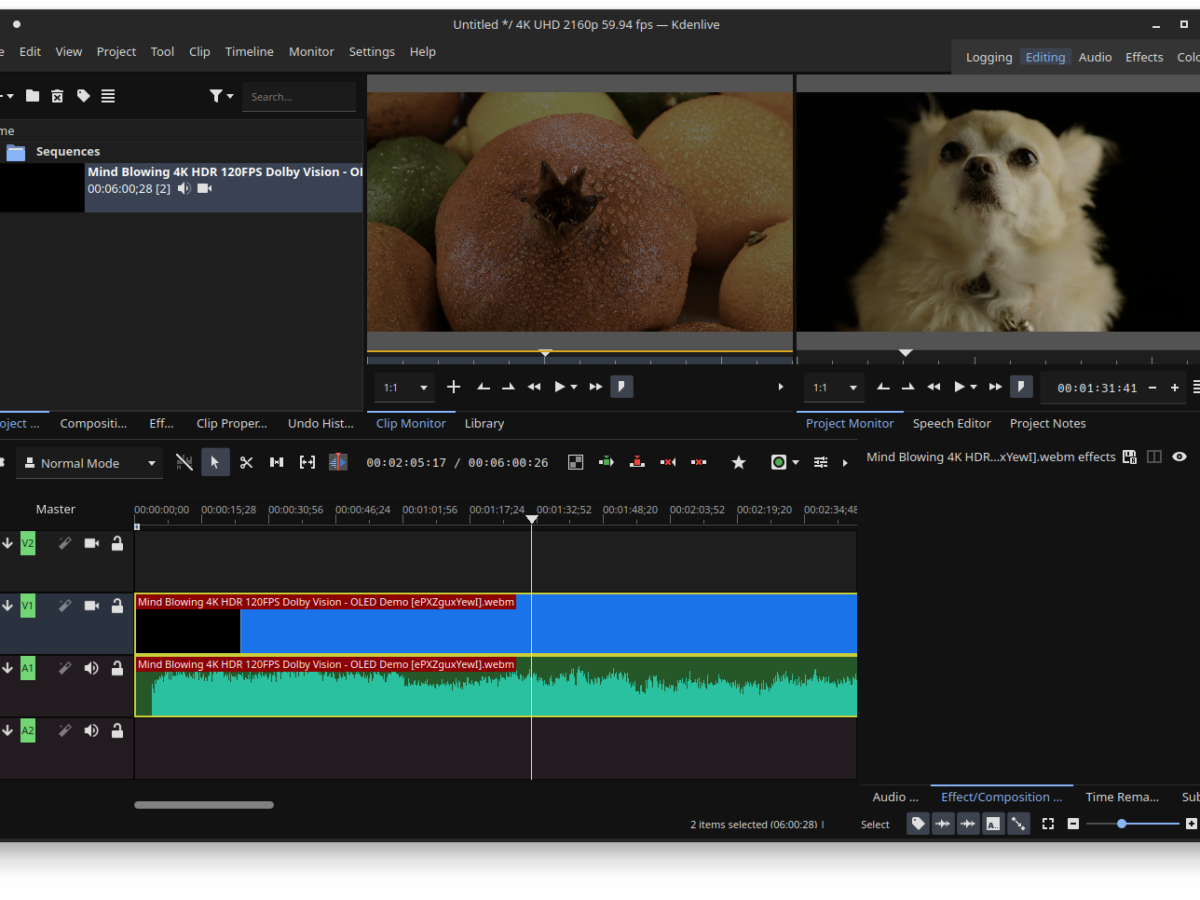Mute the A1 audio track
The width and height of the screenshot is (1200, 900).
[91, 668]
